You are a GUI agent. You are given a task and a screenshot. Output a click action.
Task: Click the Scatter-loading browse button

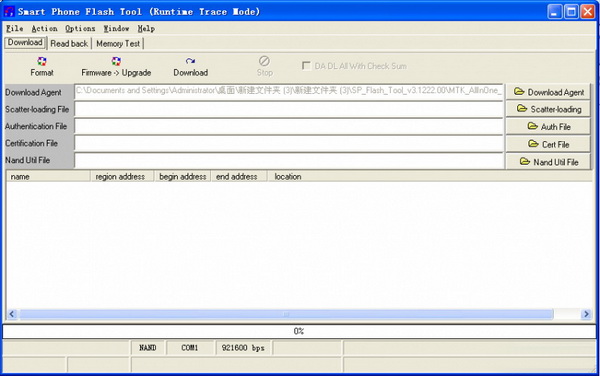(x=548, y=109)
